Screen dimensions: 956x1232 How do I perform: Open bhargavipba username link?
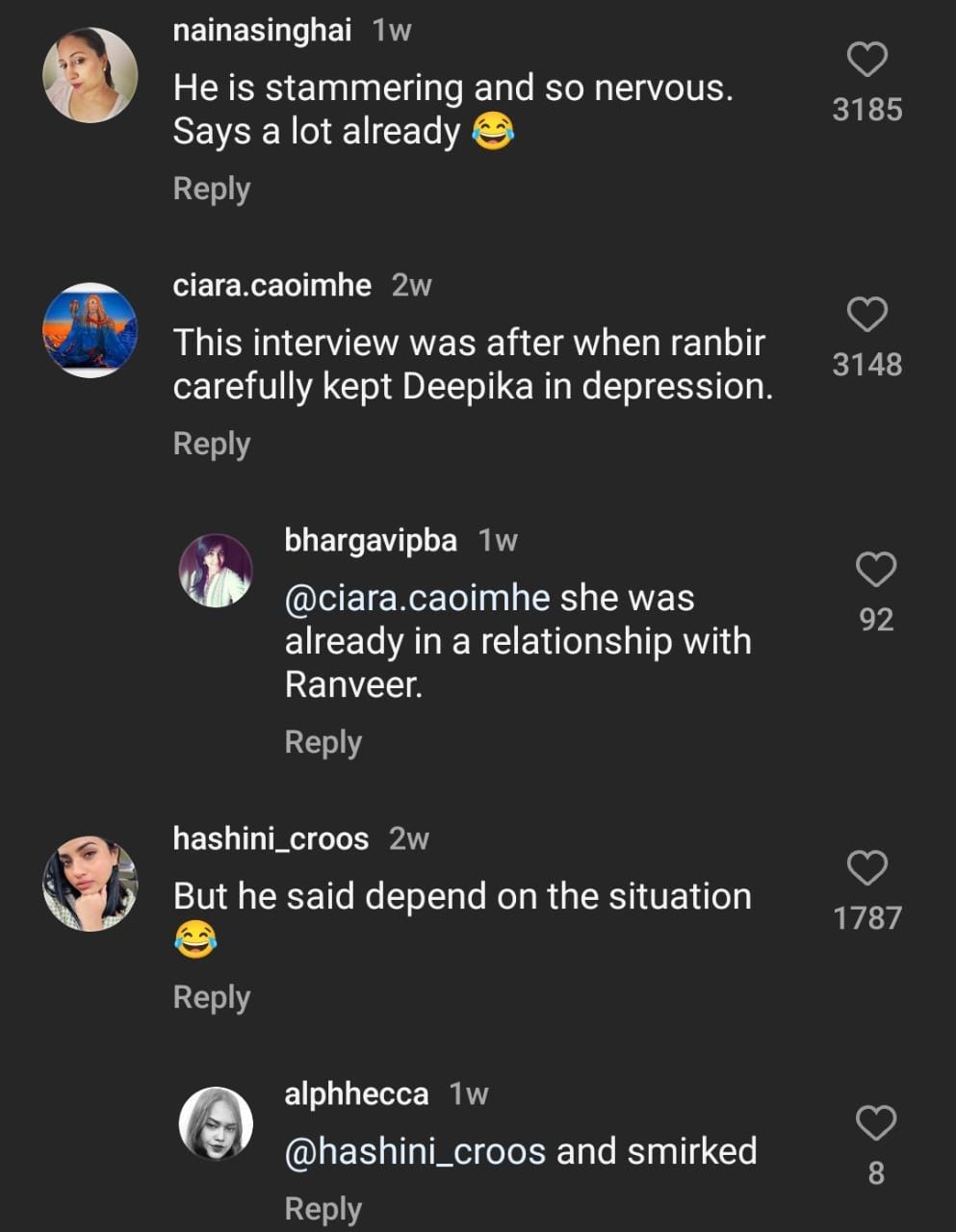(x=371, y=540)
